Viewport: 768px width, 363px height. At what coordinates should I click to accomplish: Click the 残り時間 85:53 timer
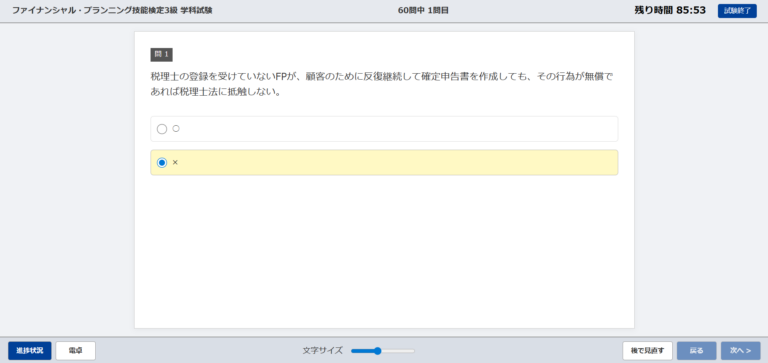(x=670, y=10)
